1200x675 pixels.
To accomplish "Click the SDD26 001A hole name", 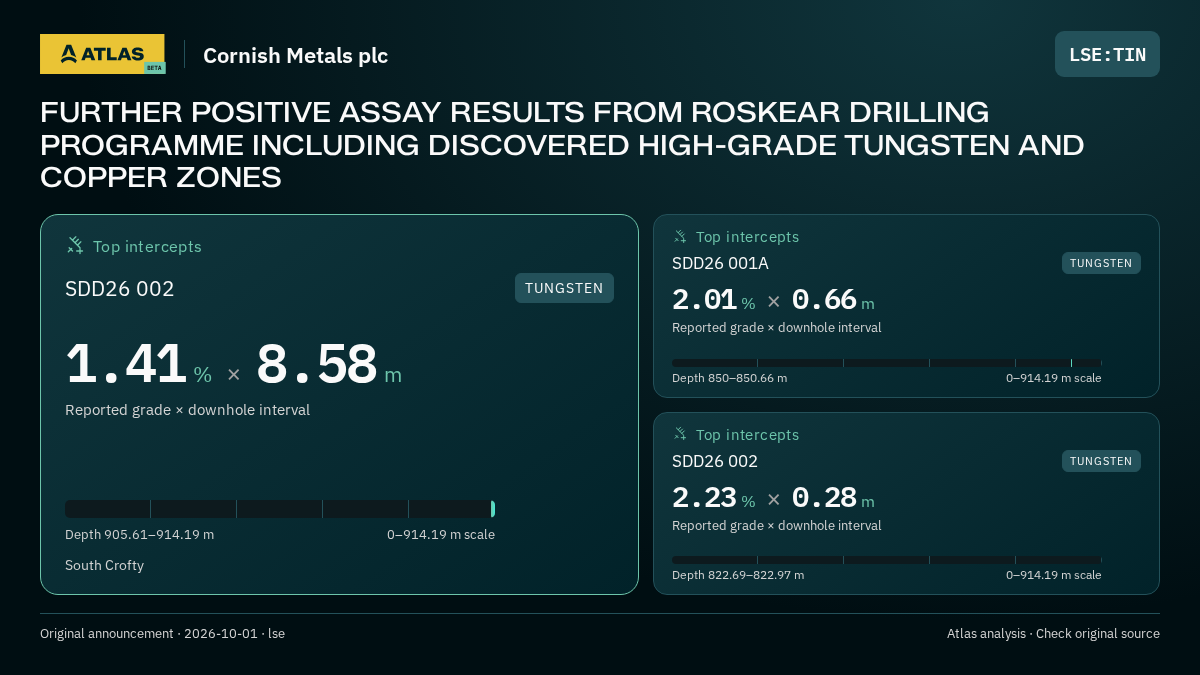I will point(720,263).
